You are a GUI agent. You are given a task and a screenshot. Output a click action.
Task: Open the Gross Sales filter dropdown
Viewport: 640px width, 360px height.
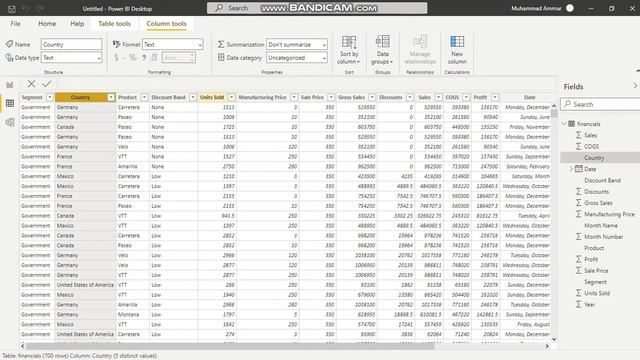[372, 97]
